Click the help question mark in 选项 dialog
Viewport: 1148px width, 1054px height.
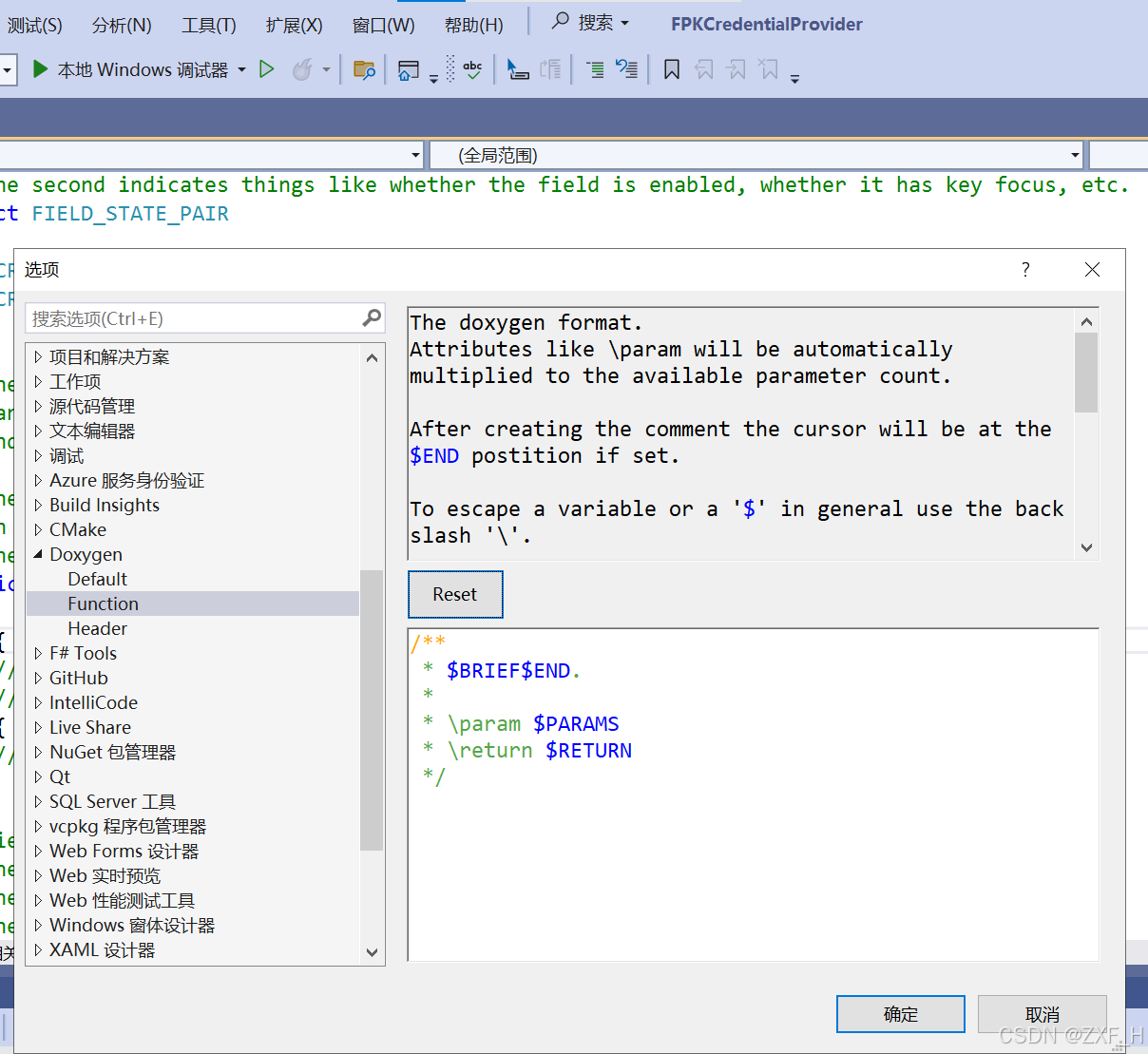(x=1025, y=270)
